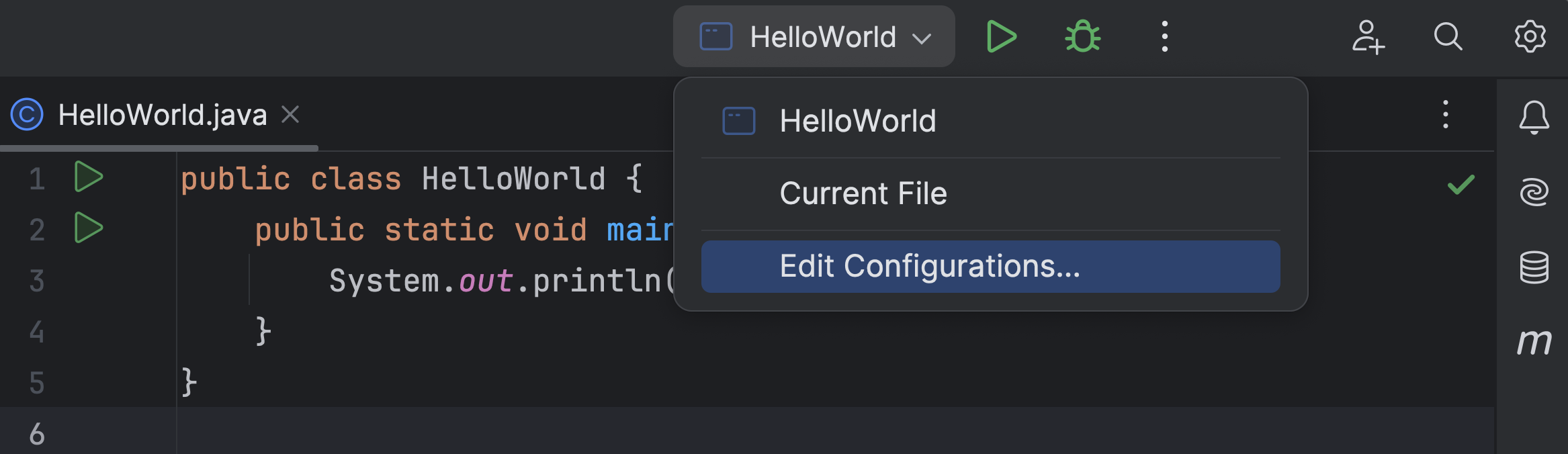Open More Actions menu beside the debug button

point(1164,36)
